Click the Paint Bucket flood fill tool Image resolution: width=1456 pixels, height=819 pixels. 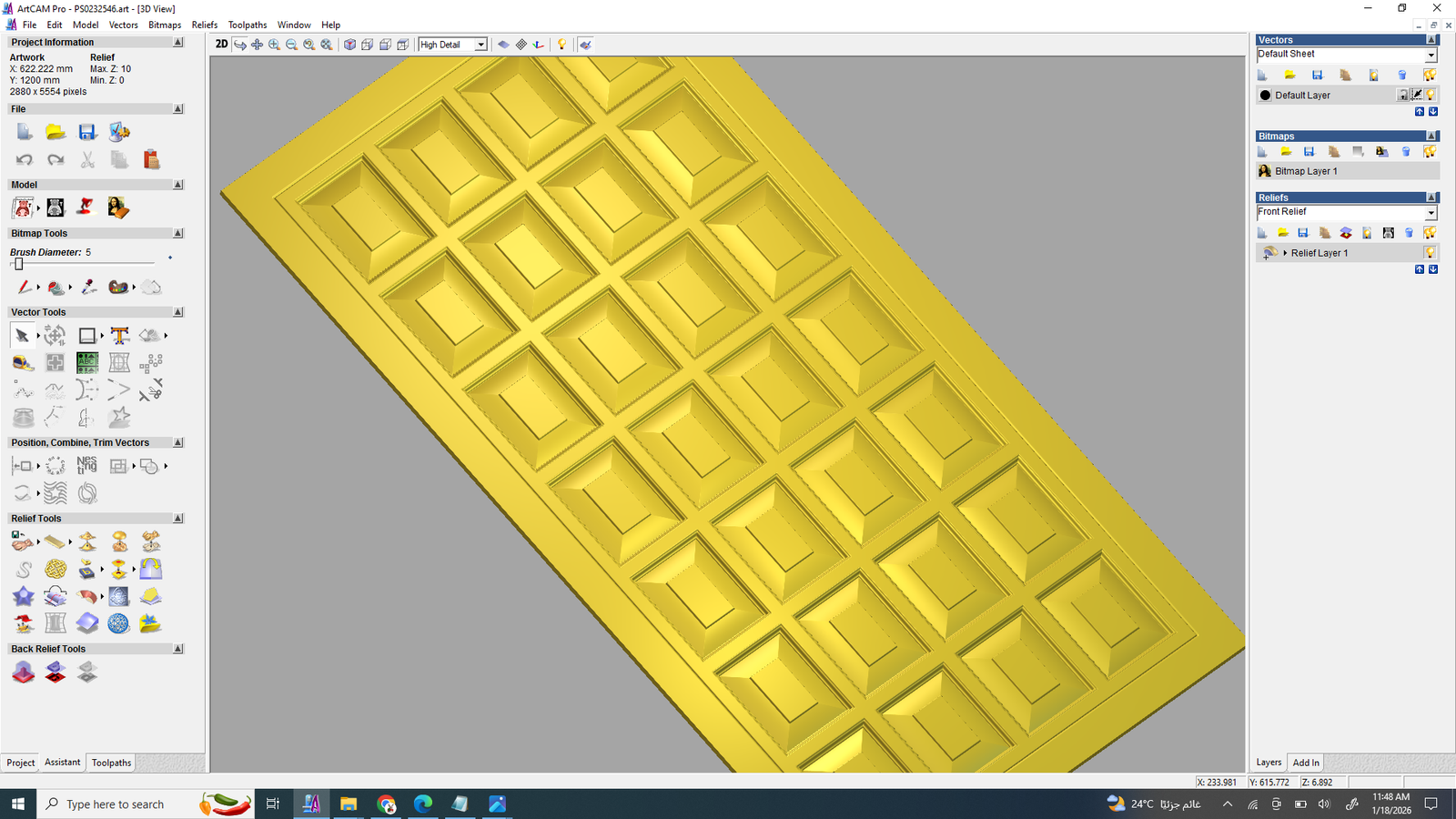[56, 288]
